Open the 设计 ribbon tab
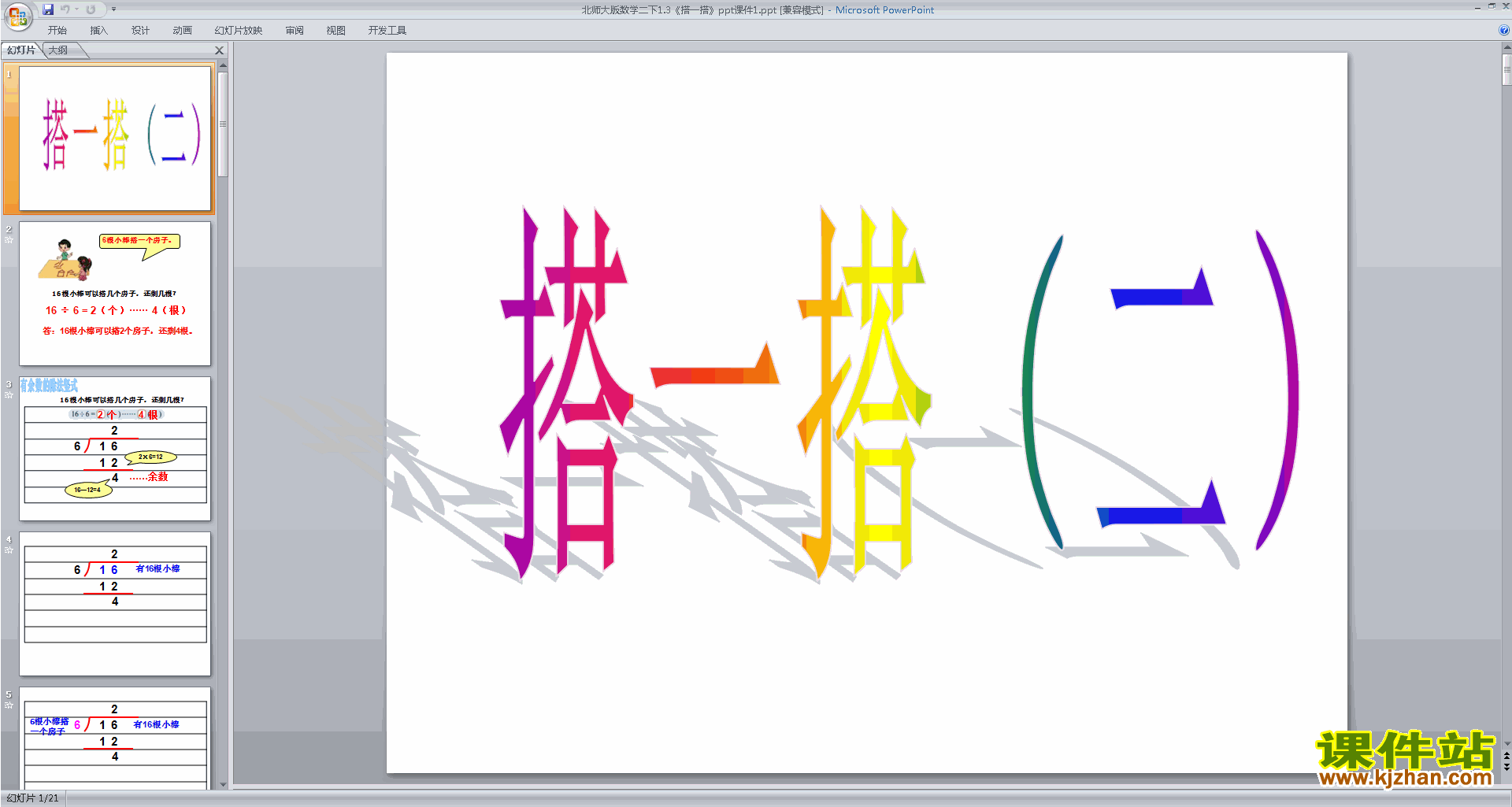1512x807 pixels. click(x=140, y=31)
